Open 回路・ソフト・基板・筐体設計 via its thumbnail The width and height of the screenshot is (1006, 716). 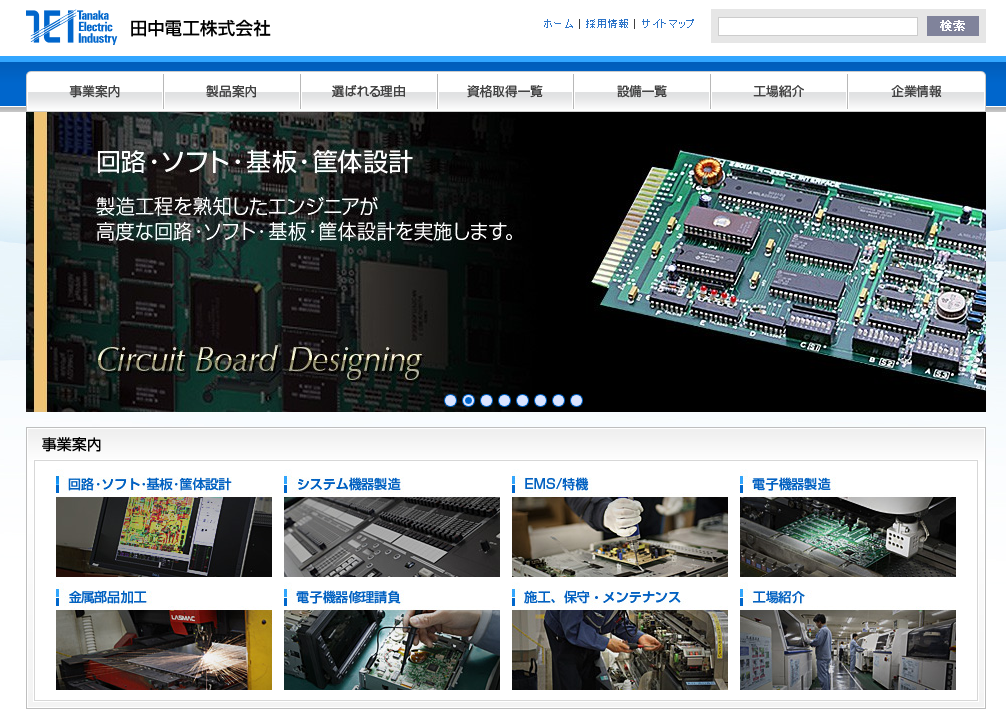tap(163, 537)
